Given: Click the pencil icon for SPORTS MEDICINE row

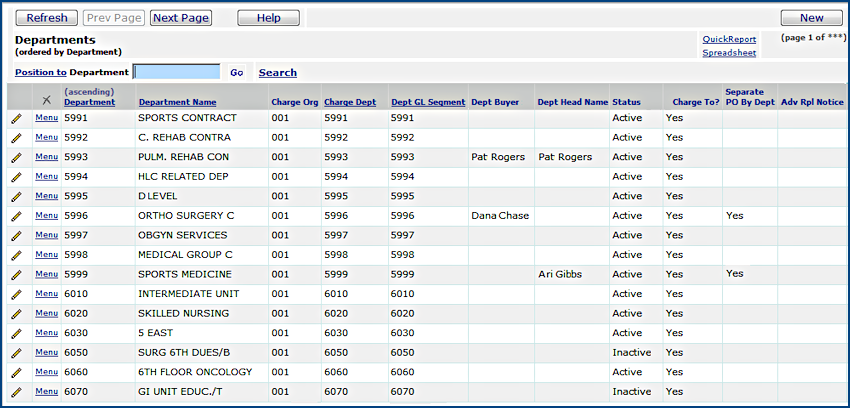Looking at the screenshot, I should coord(16,274).
